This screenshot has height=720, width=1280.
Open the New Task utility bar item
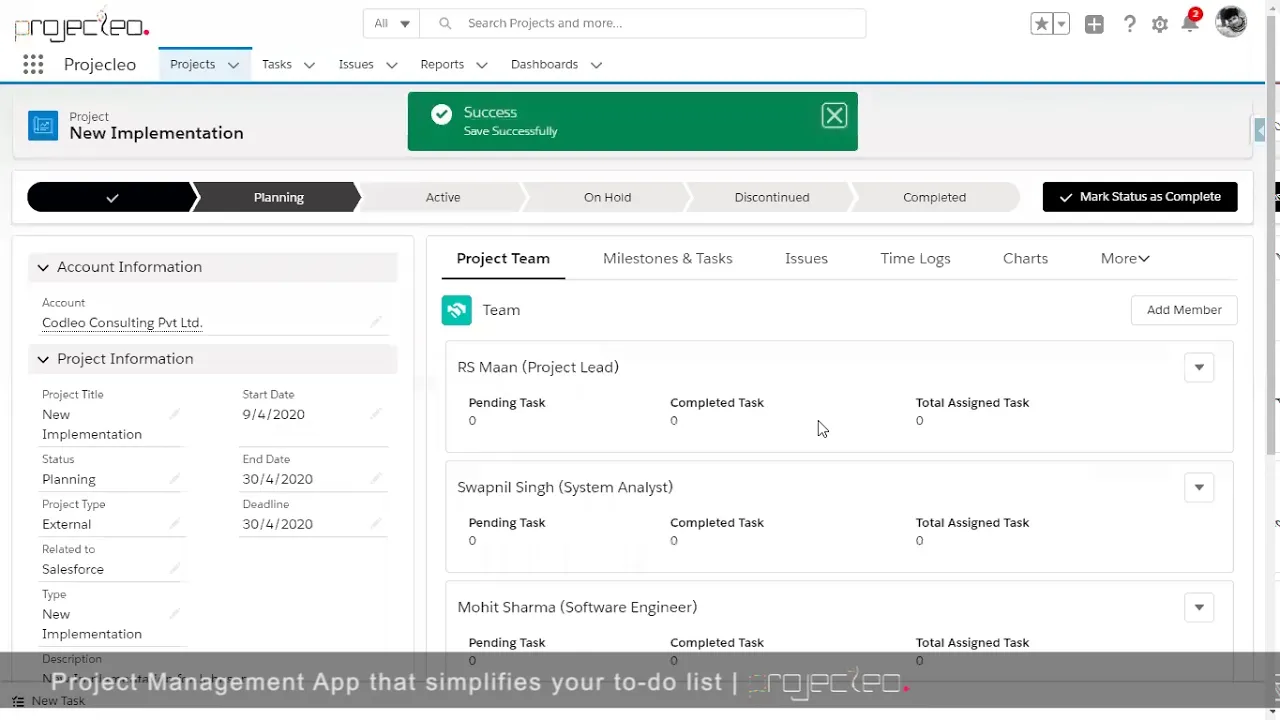[x=49, y=701]
